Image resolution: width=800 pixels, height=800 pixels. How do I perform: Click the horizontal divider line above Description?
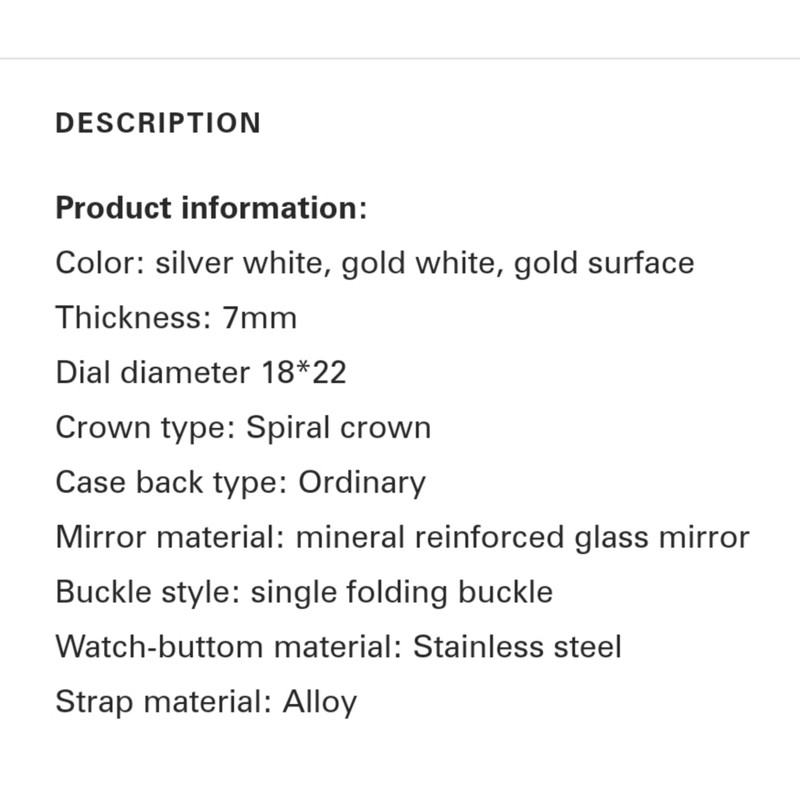400,59
